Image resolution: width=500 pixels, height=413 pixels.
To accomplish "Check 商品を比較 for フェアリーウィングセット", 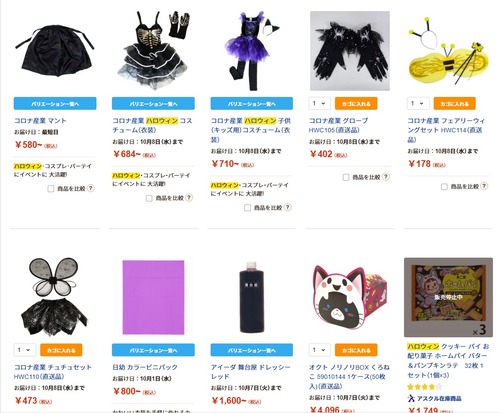I will pyautogui.click(x=444, y=186).
